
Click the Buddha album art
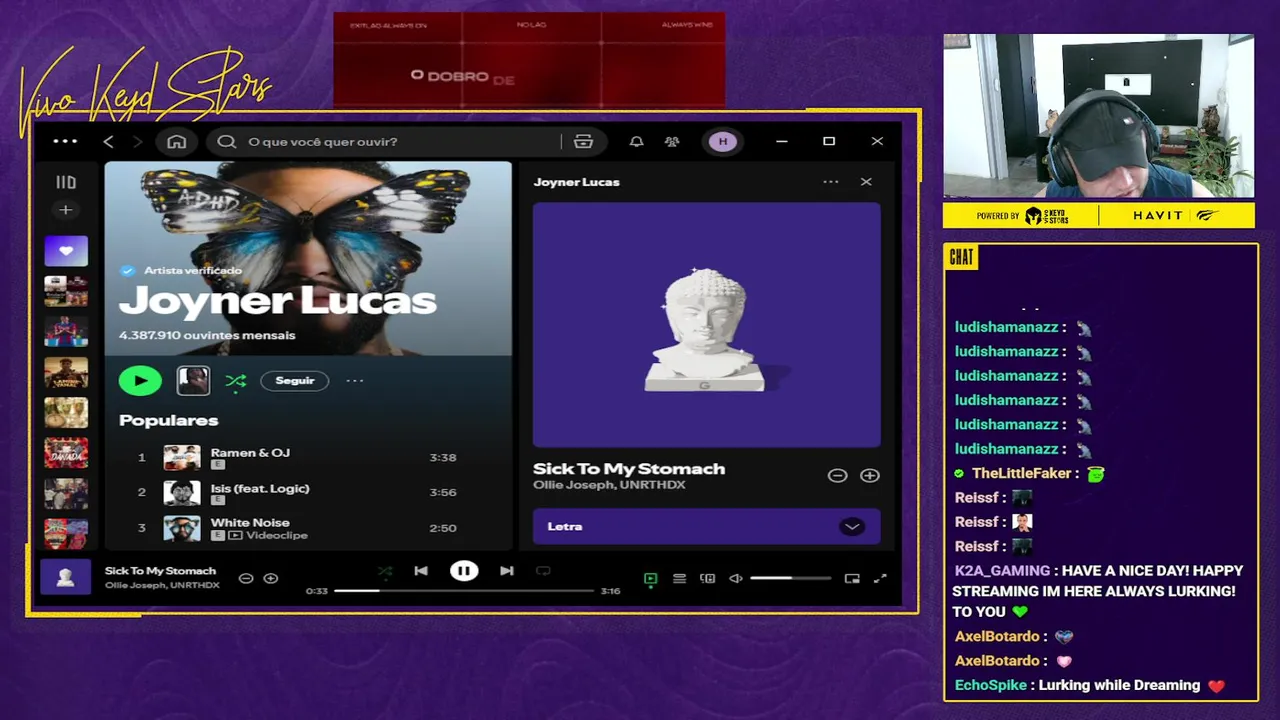click(x=707, y=325)
